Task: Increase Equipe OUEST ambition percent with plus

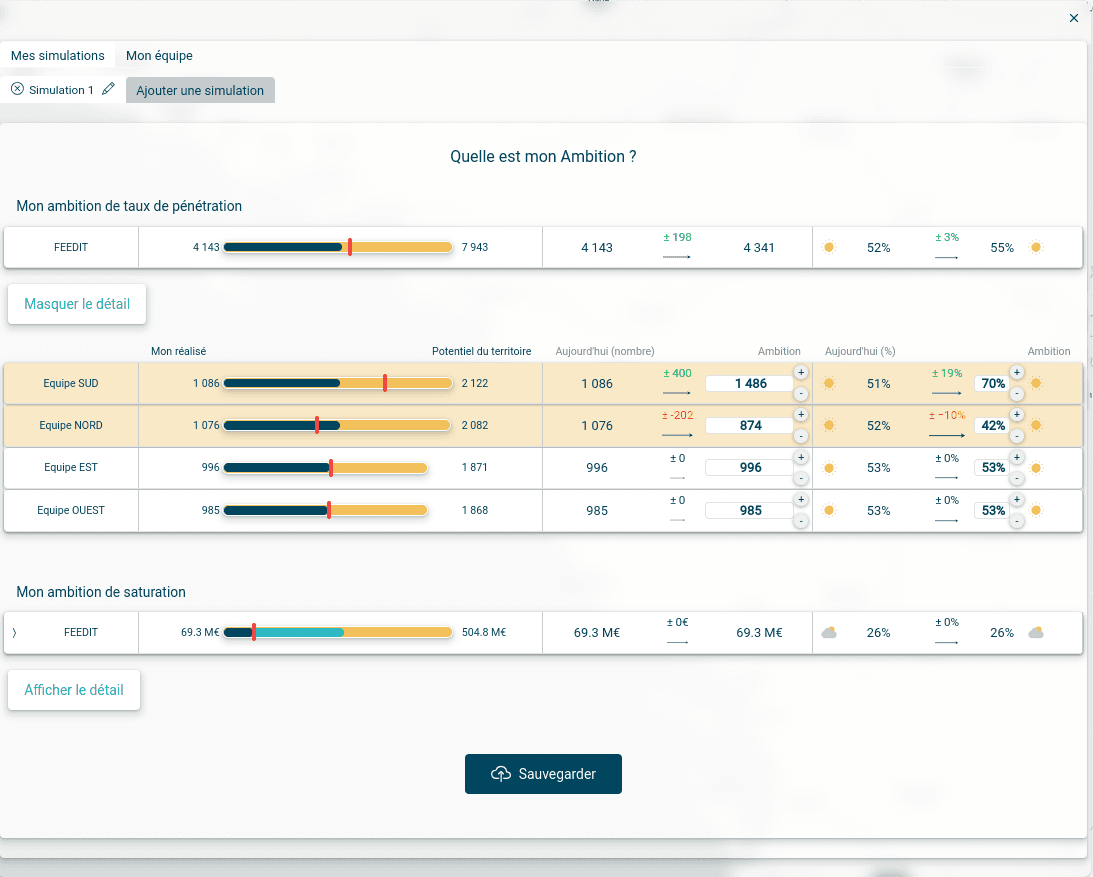Action: click(x=1017, y=500)
